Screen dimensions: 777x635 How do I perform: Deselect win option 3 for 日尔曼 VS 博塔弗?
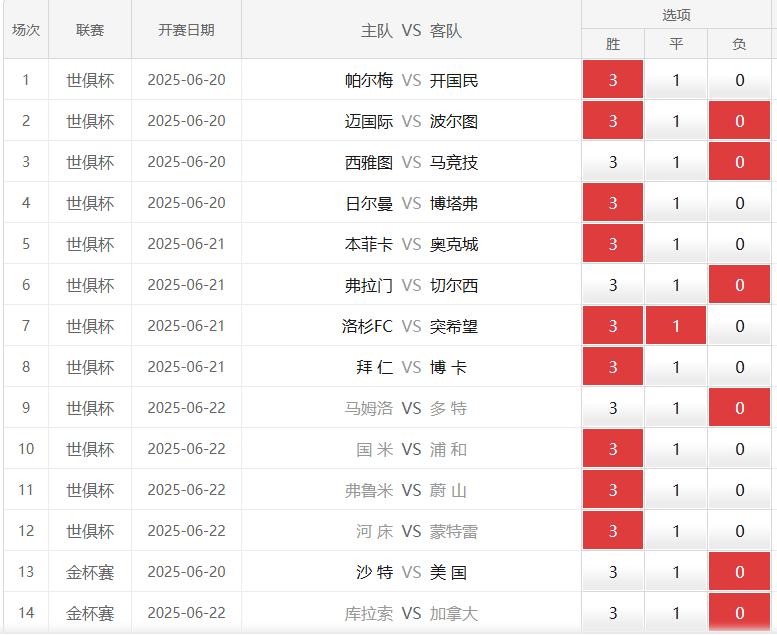click(x=612, y=203)
